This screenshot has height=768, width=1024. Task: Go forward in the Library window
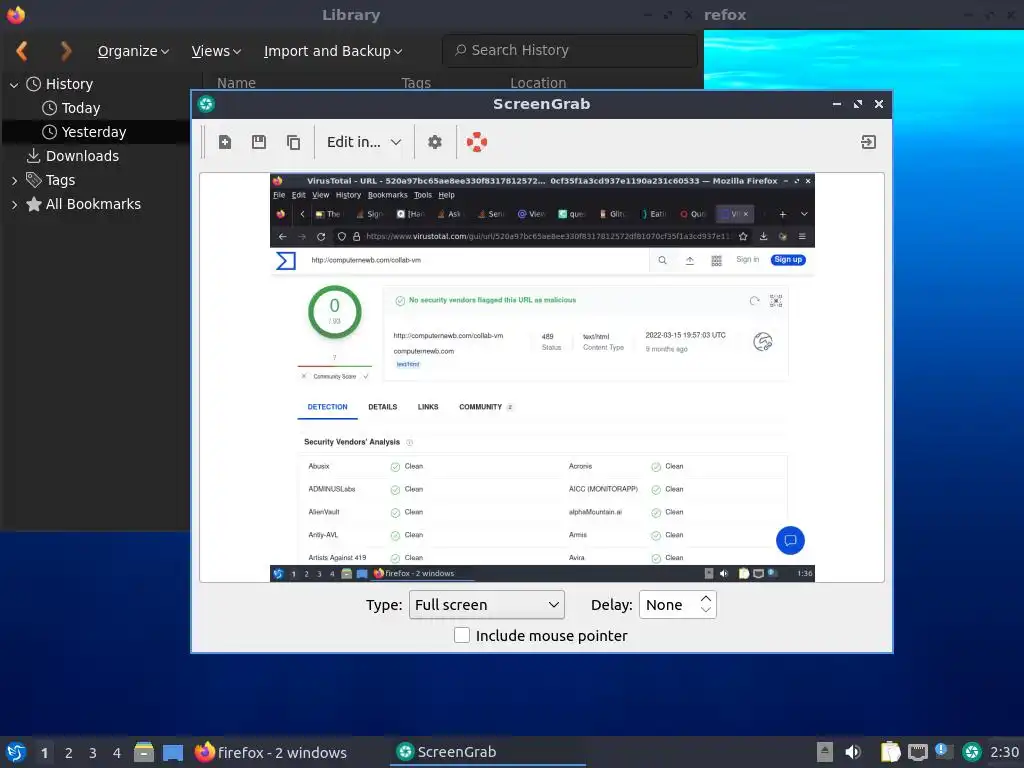[66, 50]
